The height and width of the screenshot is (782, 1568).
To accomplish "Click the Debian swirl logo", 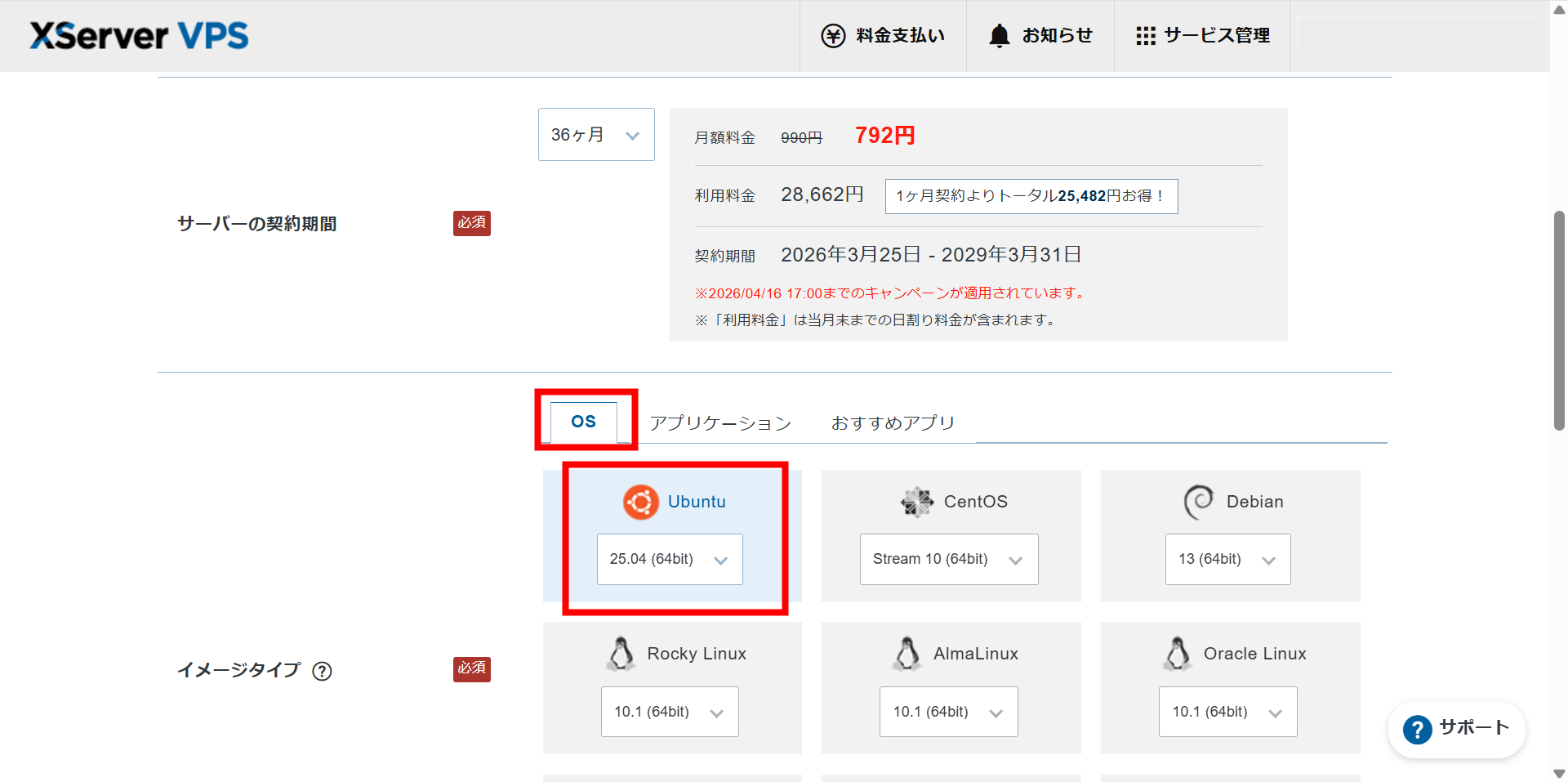I will (1198, 502).
